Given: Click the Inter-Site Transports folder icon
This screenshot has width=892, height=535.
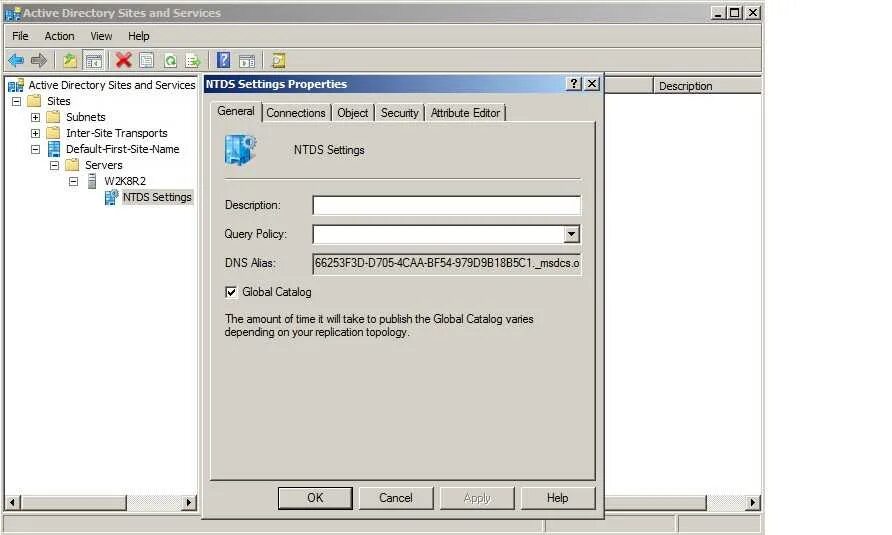Looking at the screenshot, I should pos(53,133).
